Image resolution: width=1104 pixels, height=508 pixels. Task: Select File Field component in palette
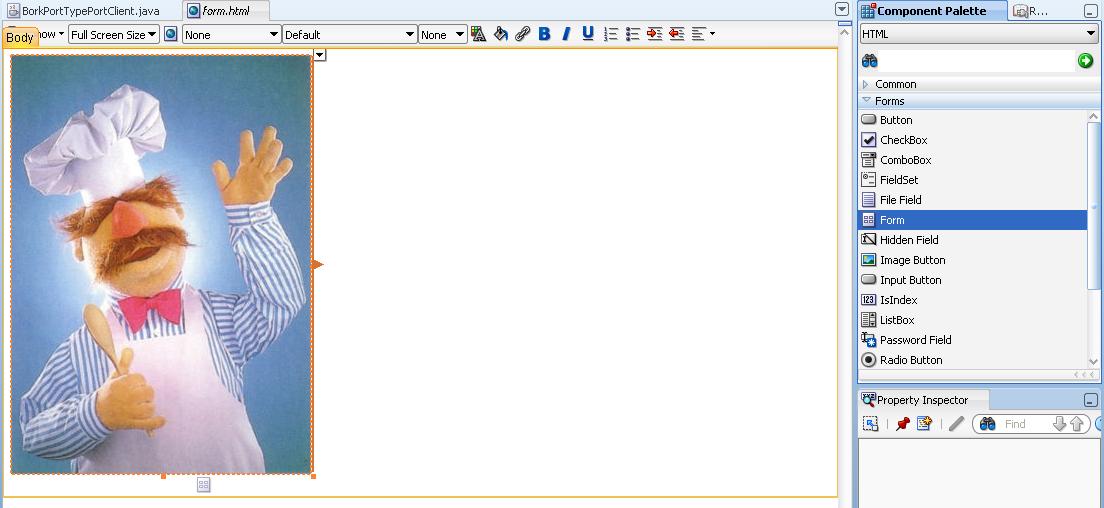972,200
